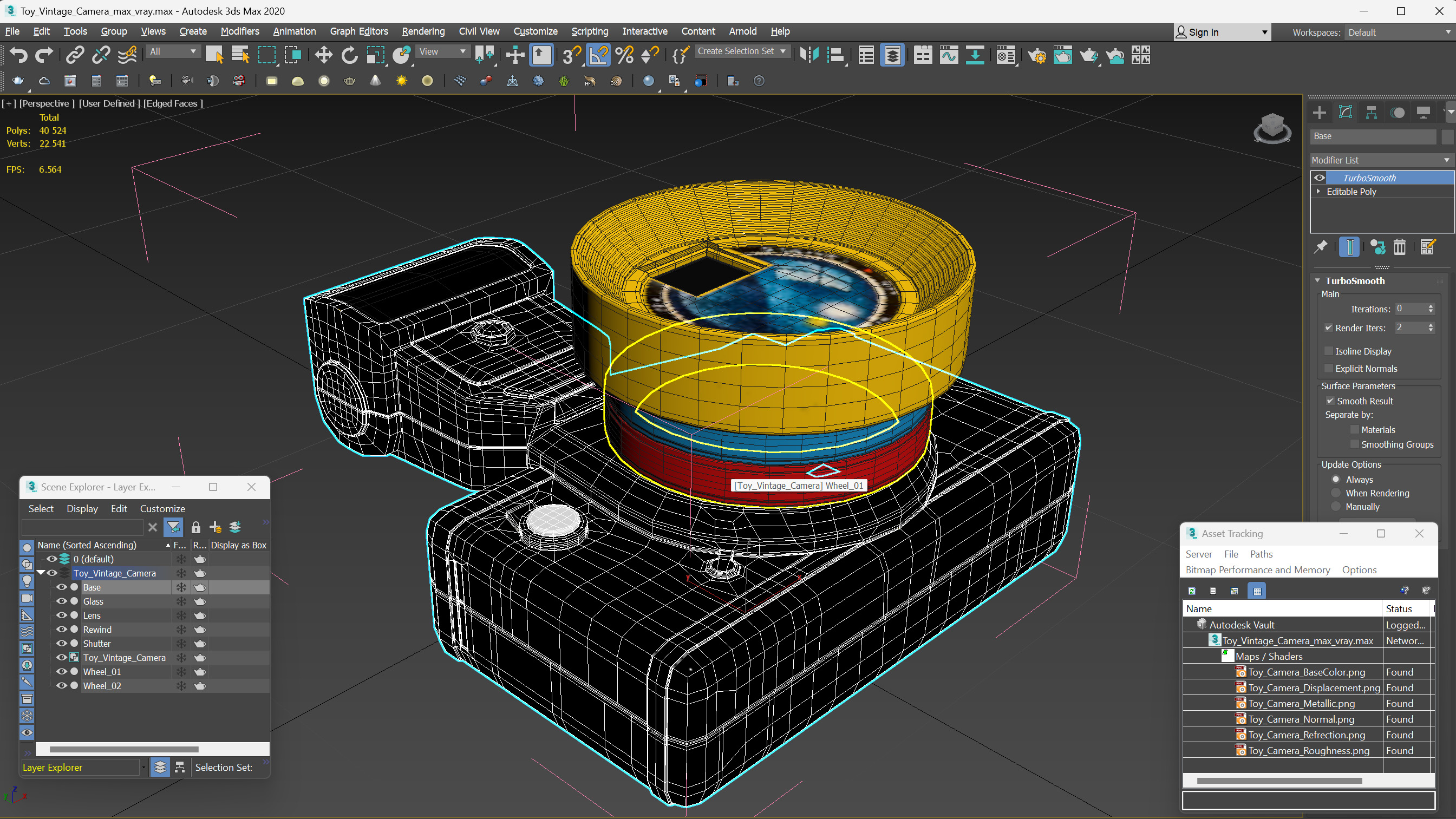Open the Modifiers menu
The image size is (1456, 819).
[x=240, y=31]
